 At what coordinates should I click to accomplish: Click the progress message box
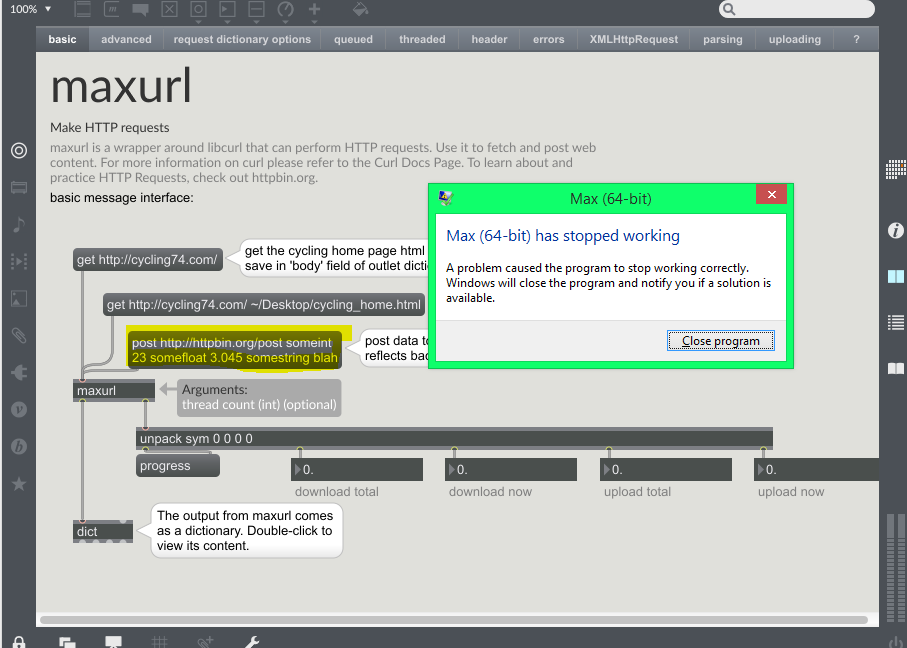click(x=177, y=466)
